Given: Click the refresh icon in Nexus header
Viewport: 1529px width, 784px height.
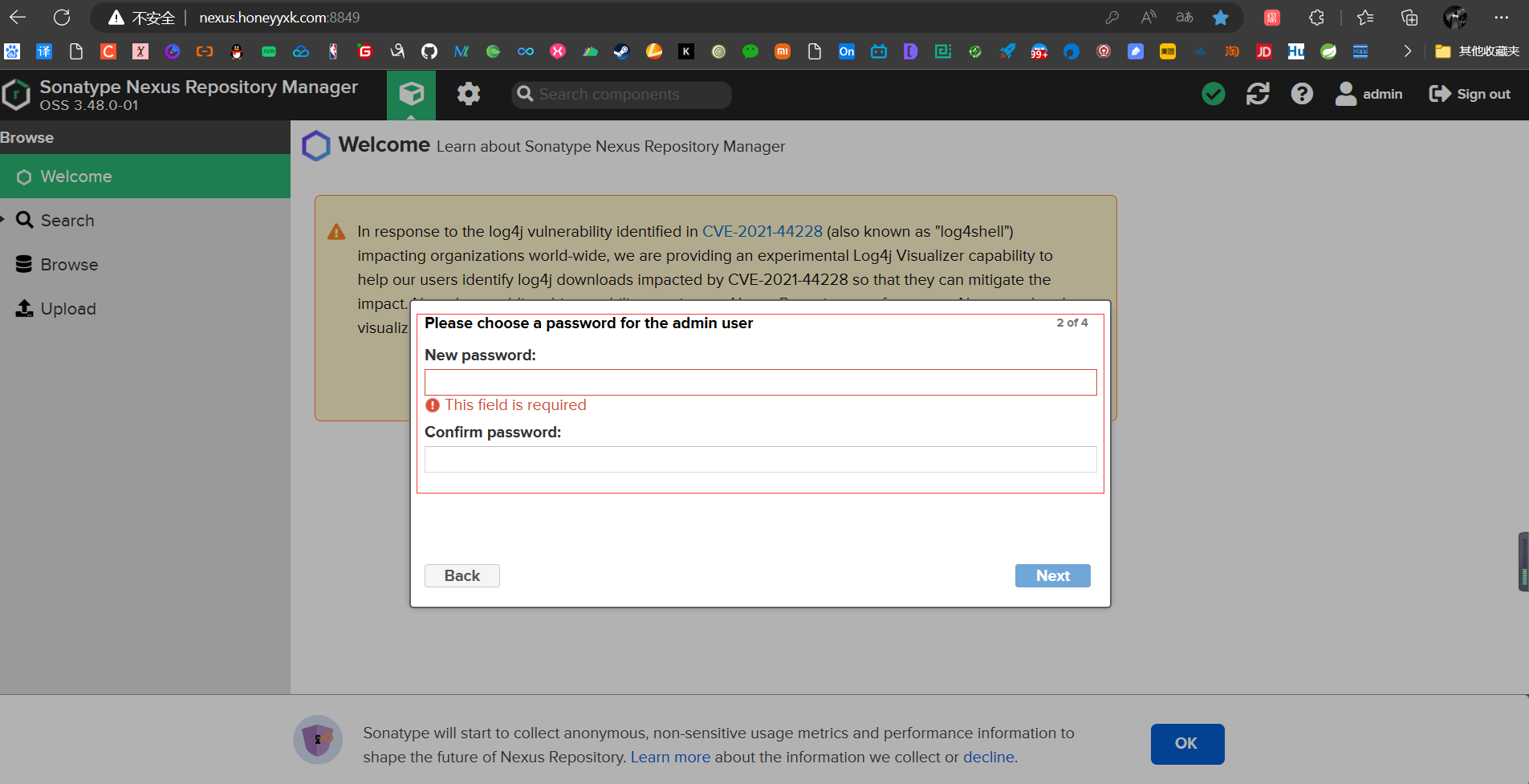Looking at the screenshot, I should [1258, 94].
